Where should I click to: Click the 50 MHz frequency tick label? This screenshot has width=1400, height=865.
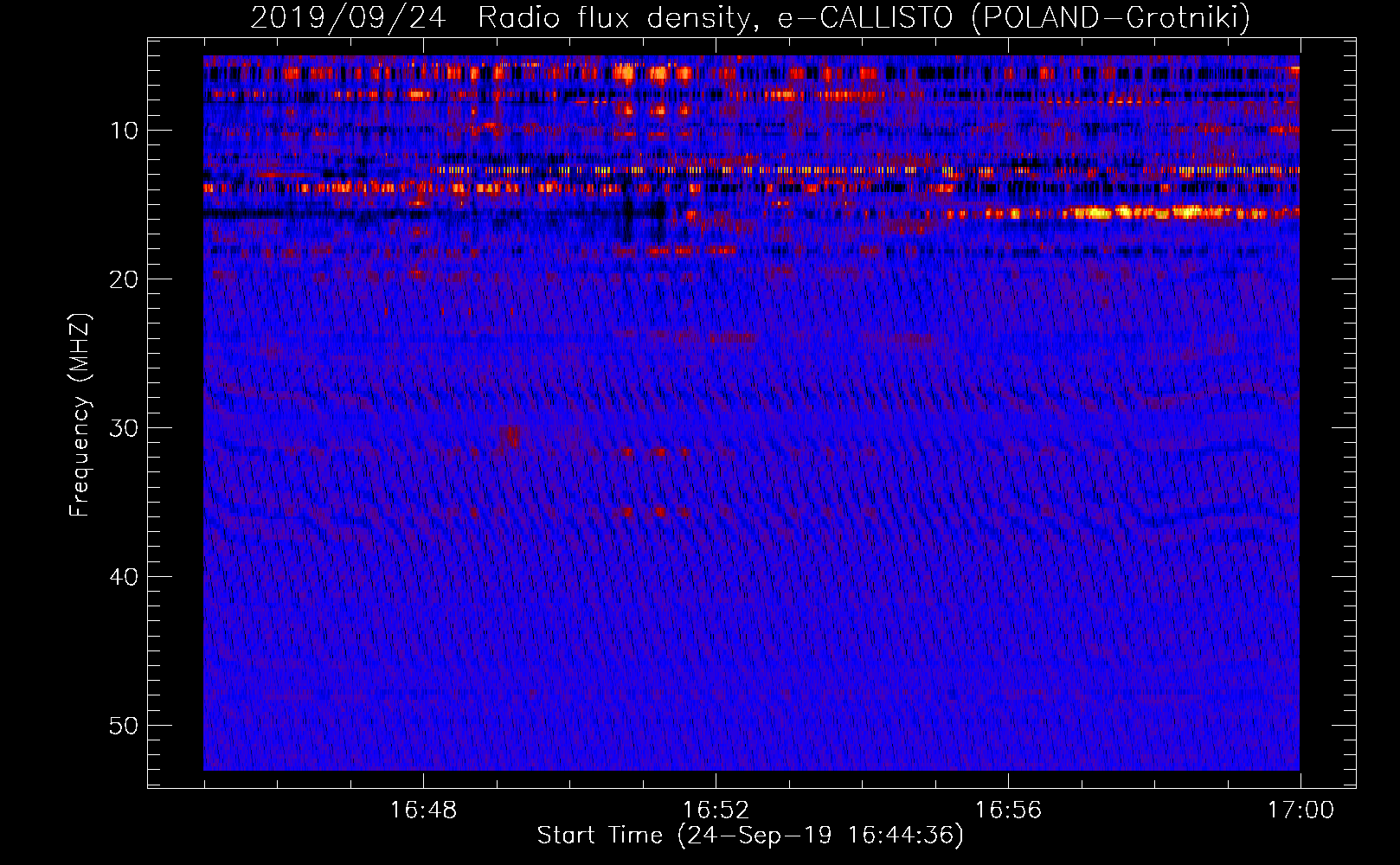click(125, 726)
